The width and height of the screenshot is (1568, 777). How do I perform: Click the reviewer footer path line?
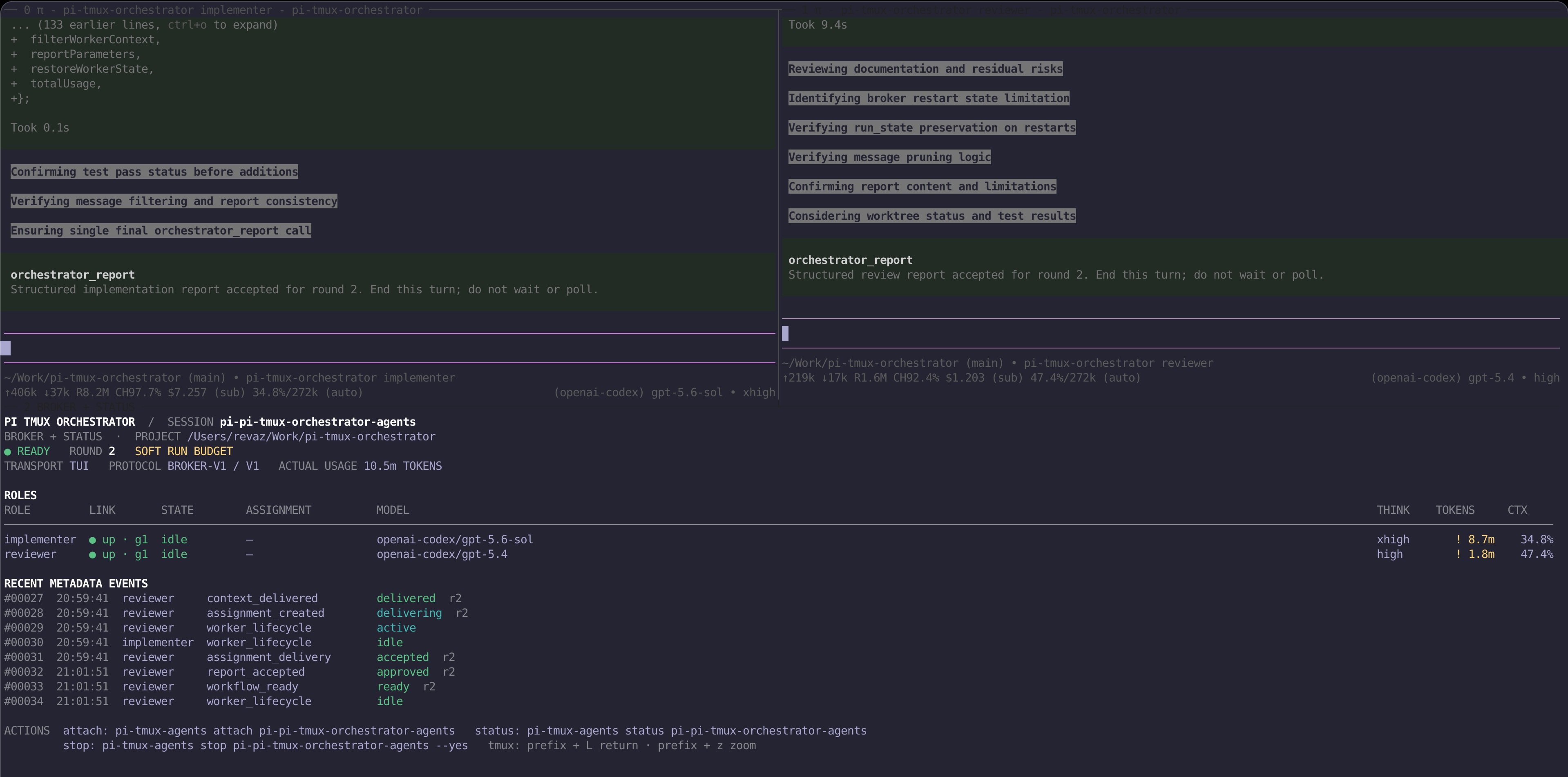[998, 363]
